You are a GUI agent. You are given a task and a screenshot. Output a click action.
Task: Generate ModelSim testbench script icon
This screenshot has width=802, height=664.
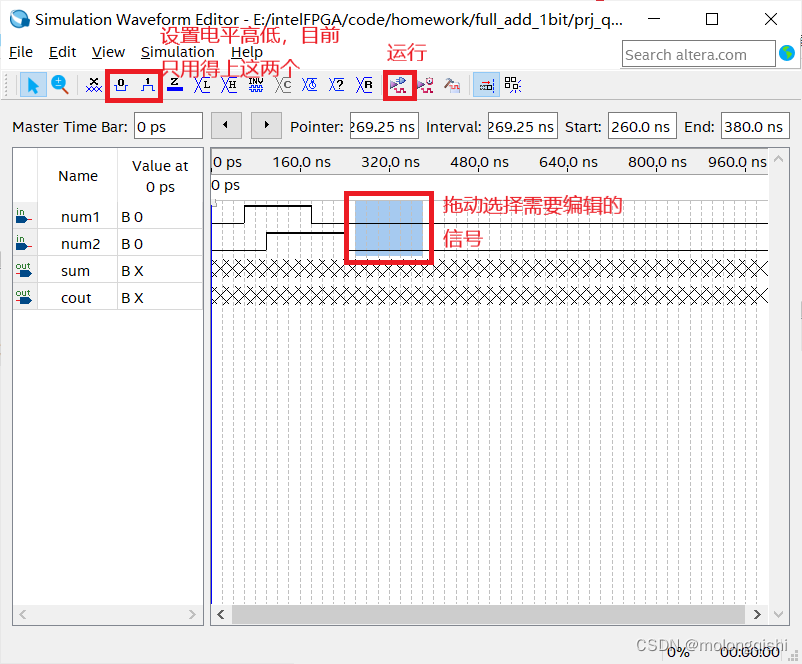tap(452, 85)
